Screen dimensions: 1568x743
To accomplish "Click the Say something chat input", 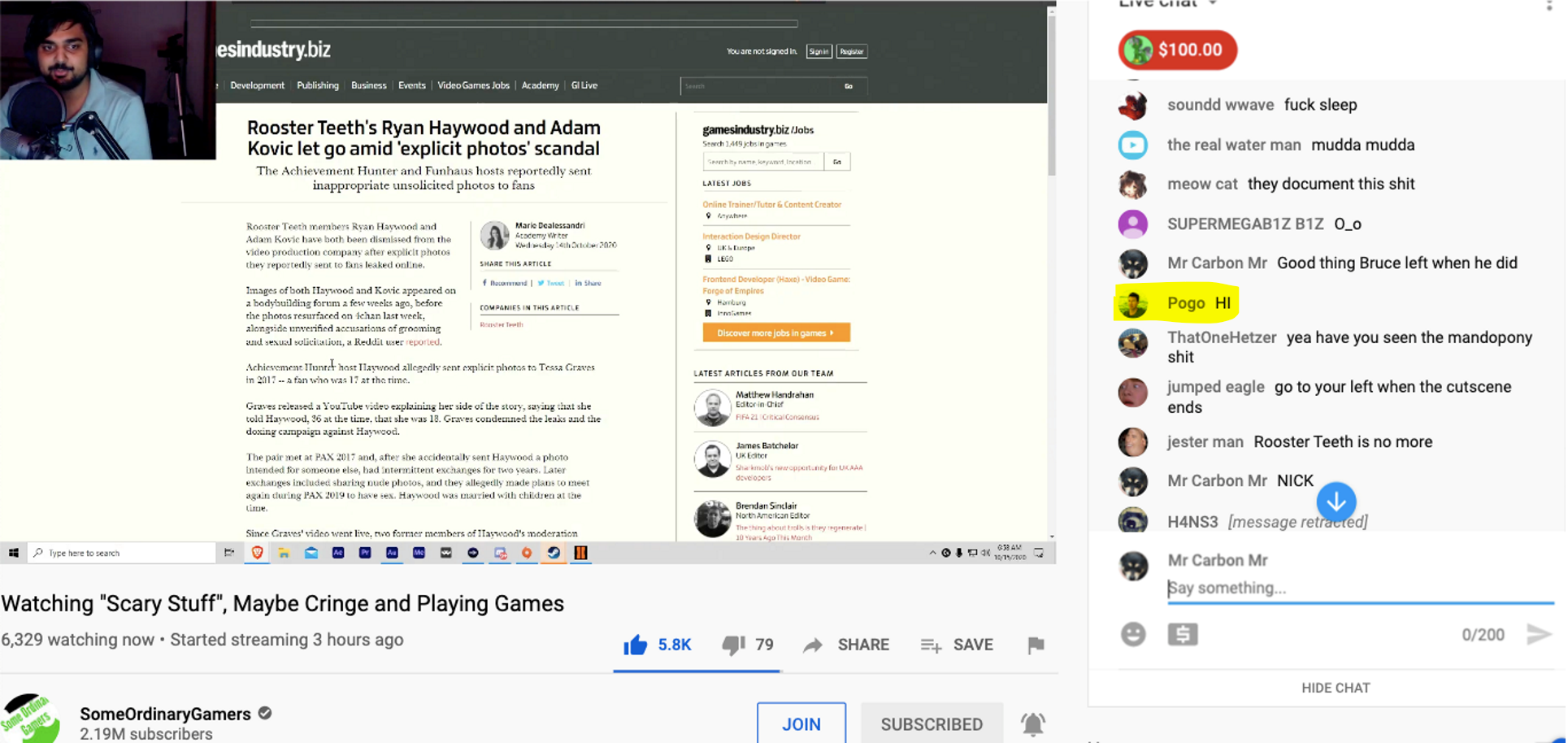I will point(1359,588).
